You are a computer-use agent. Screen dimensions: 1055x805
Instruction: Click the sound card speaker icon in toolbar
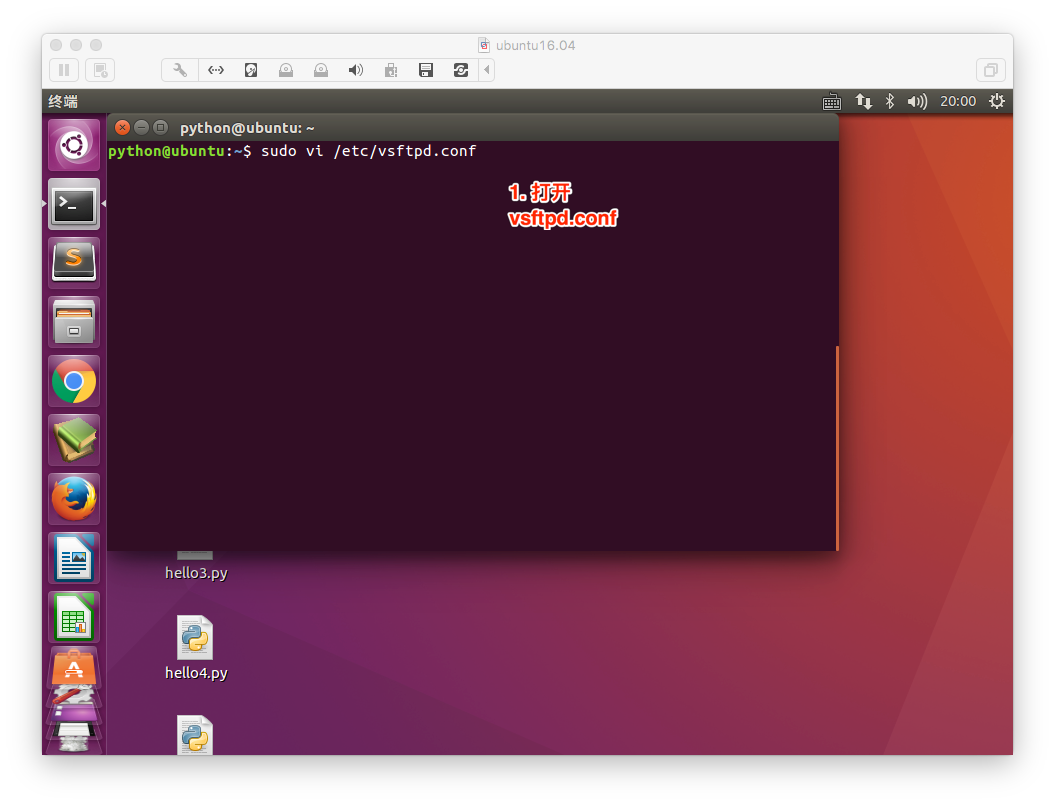click(x=356, y=70)
